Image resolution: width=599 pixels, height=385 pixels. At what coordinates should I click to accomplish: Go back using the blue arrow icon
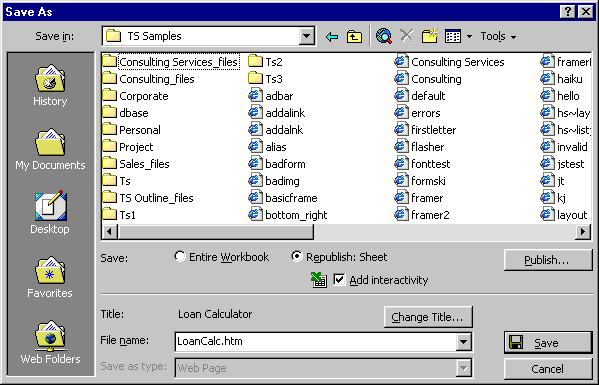332,37
